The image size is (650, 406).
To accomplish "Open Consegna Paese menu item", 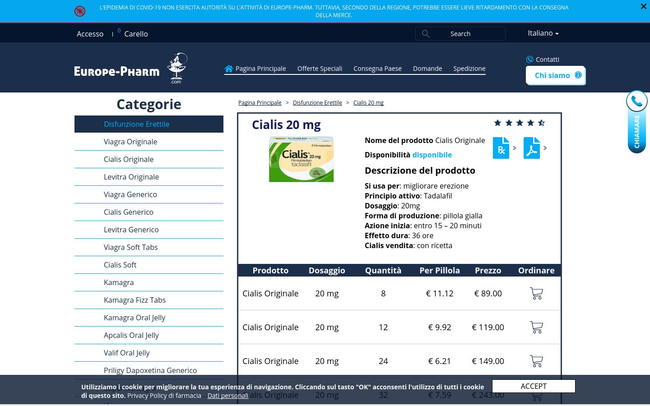I will coord(377,69).
